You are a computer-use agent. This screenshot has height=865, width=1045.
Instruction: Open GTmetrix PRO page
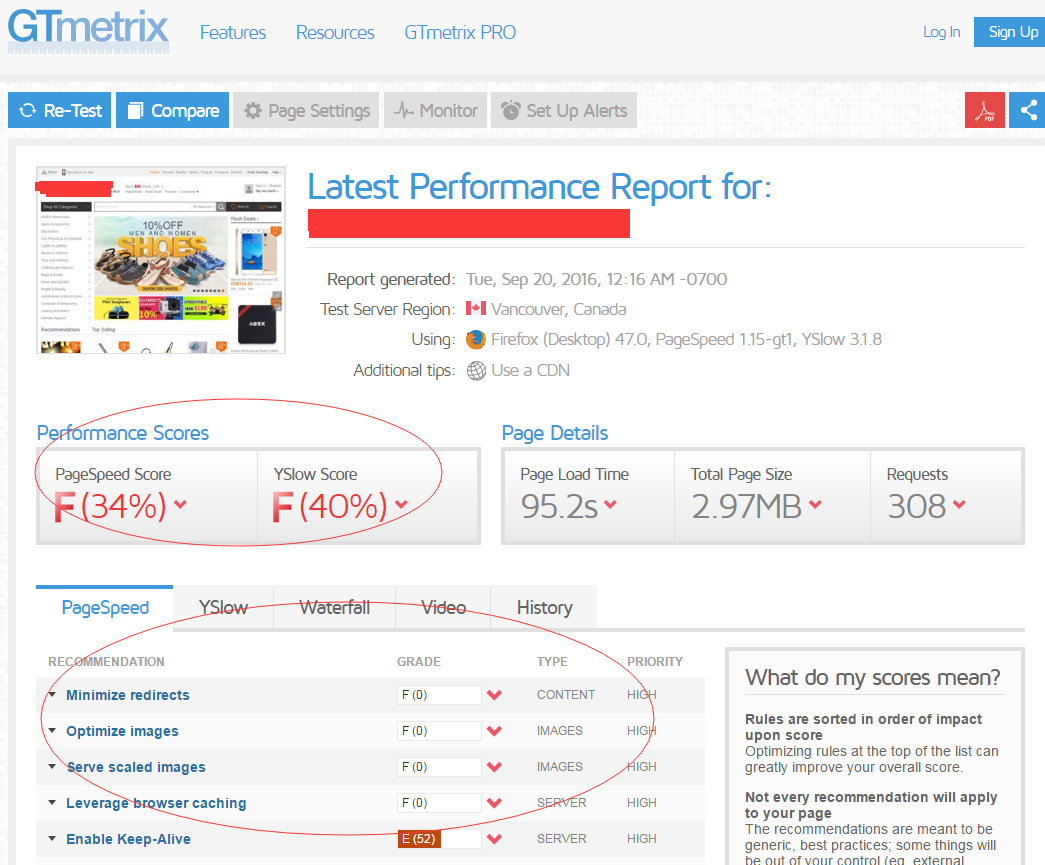point(460,32)
